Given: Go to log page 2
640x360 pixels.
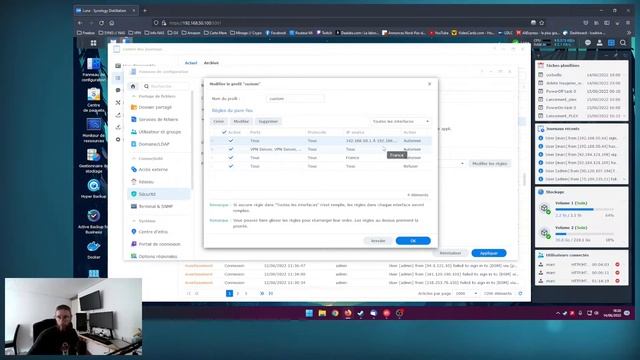Looking at the screenshot, I should 238,293.
